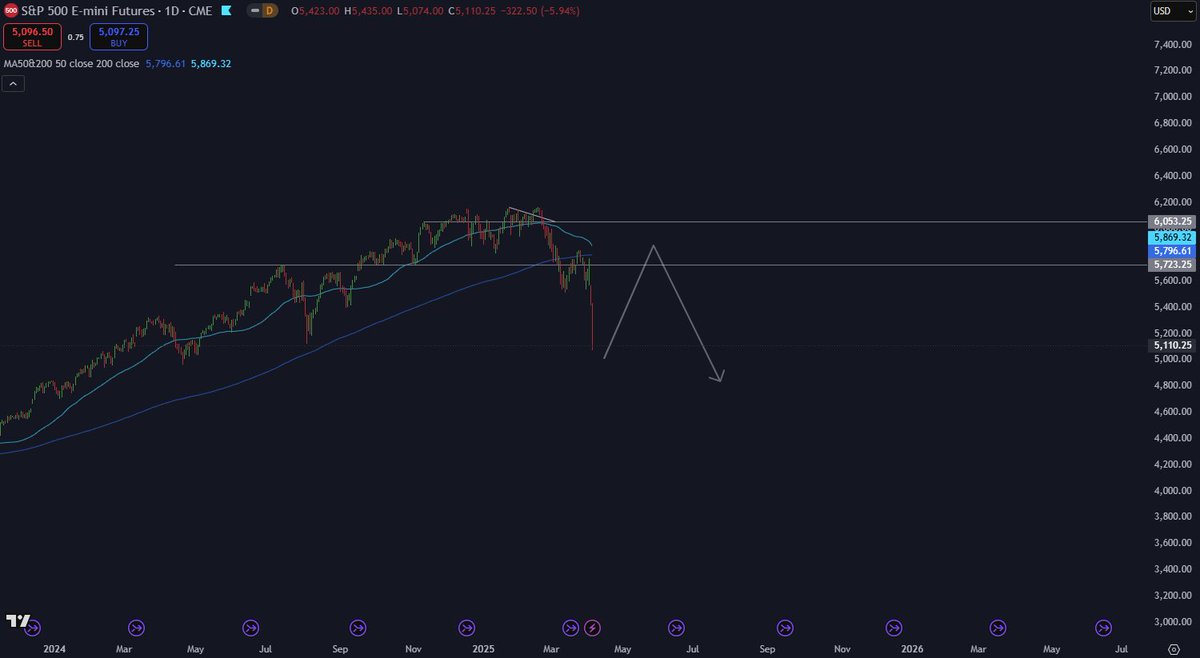Click the rollover event icon above Sep 2024

click(x=358, y=628)
